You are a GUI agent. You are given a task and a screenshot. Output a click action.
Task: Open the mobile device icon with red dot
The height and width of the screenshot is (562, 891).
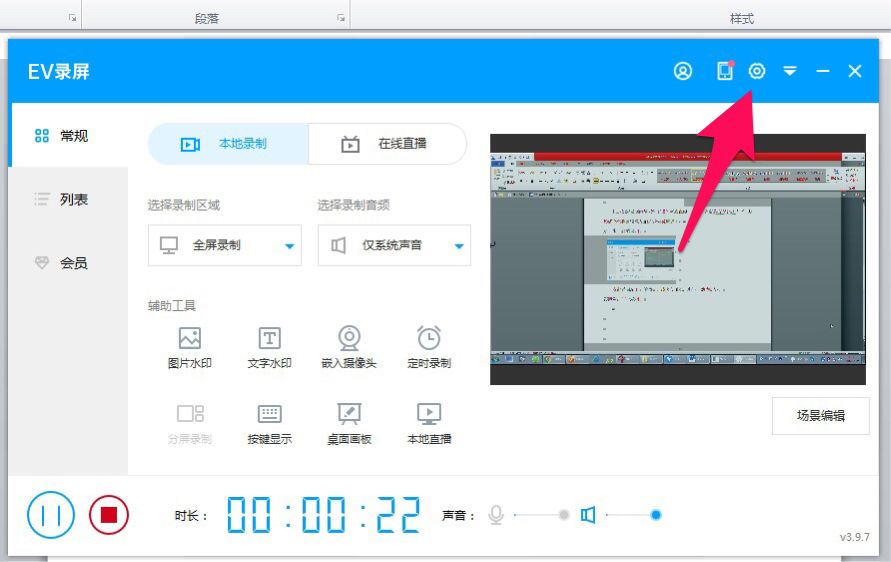(x=725, y=70)
